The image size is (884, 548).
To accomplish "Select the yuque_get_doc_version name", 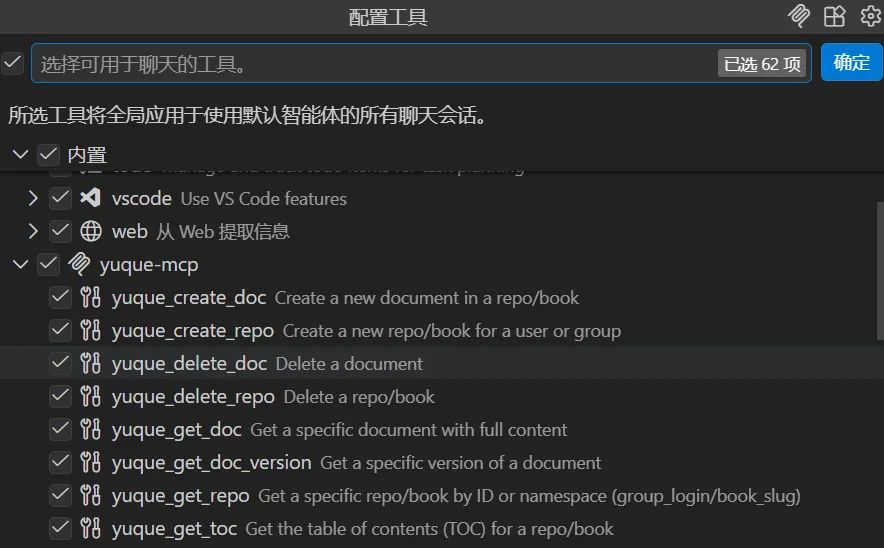I will coord(211,463).
